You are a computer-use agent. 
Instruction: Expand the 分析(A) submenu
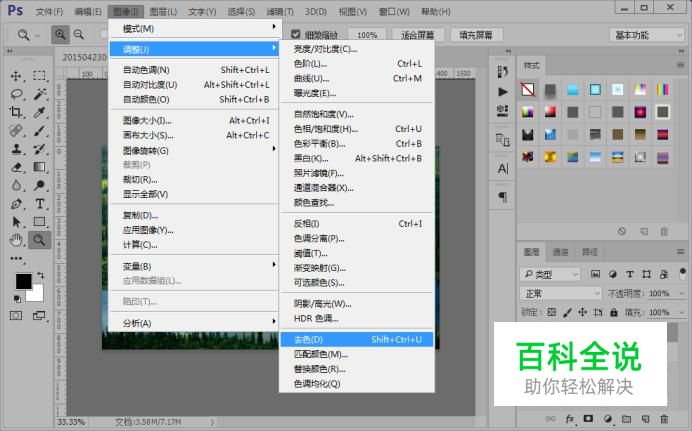click(x=194, y=323)
